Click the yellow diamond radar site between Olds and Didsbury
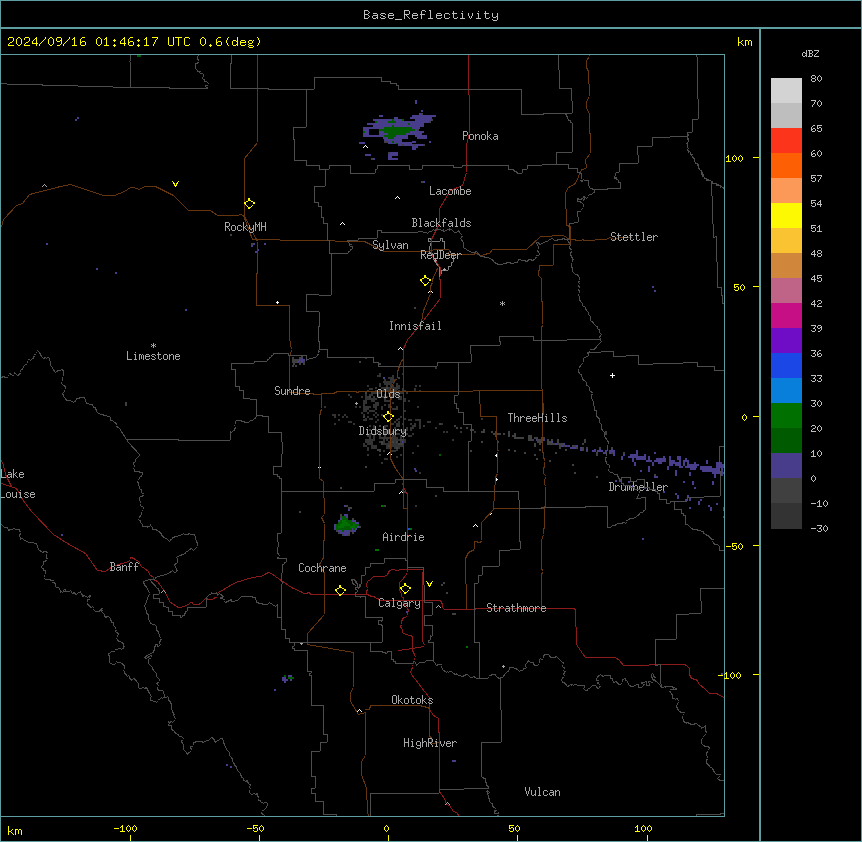 tap(388, 417)
